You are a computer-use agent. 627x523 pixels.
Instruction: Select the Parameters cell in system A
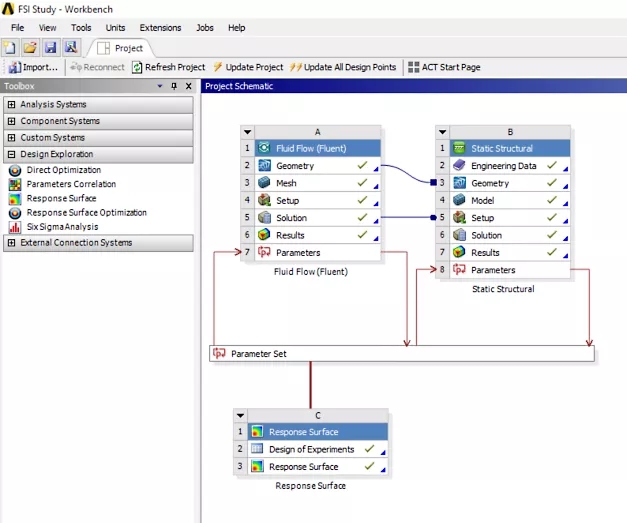317,253
